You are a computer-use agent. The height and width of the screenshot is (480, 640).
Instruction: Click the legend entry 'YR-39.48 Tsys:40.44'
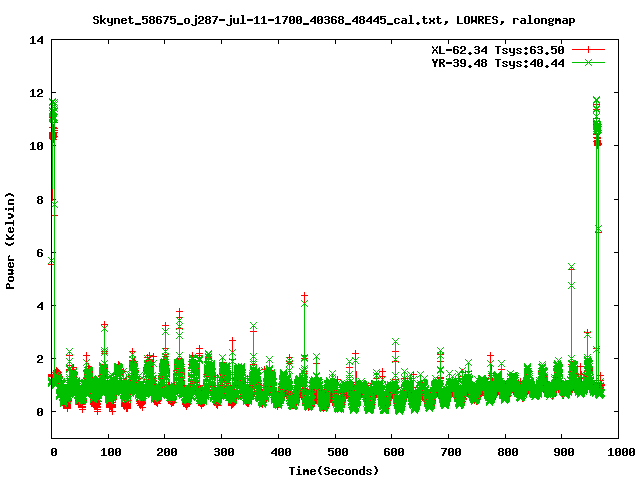[498, 63]
